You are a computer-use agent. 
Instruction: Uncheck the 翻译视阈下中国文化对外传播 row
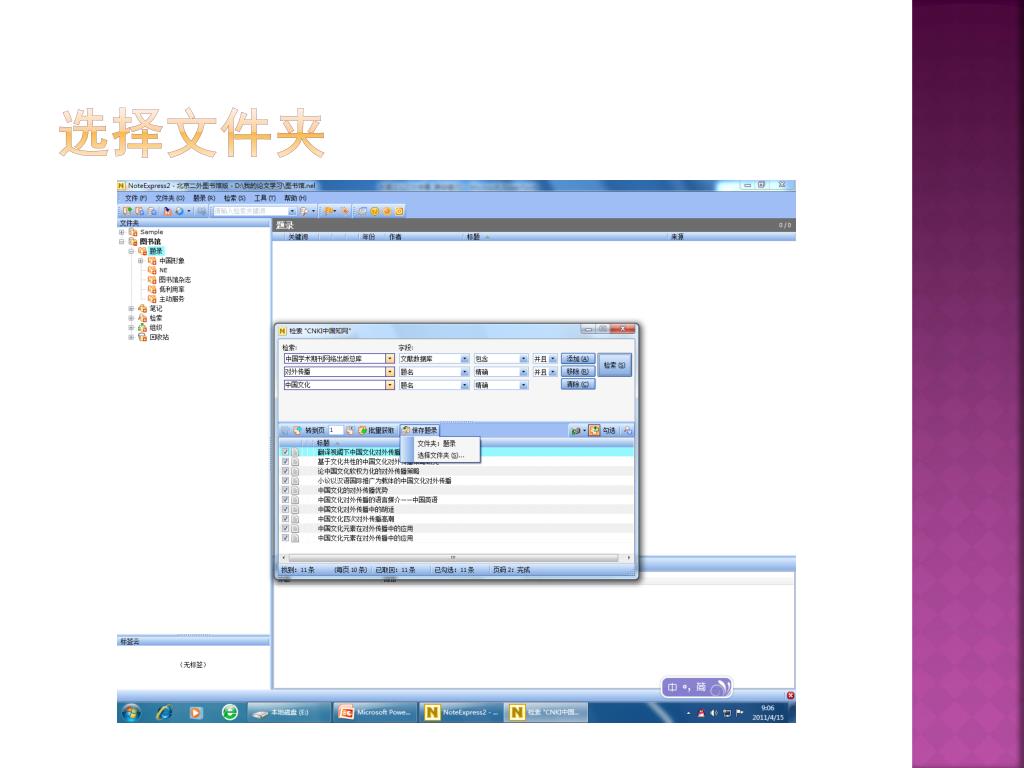click(285, 452)
